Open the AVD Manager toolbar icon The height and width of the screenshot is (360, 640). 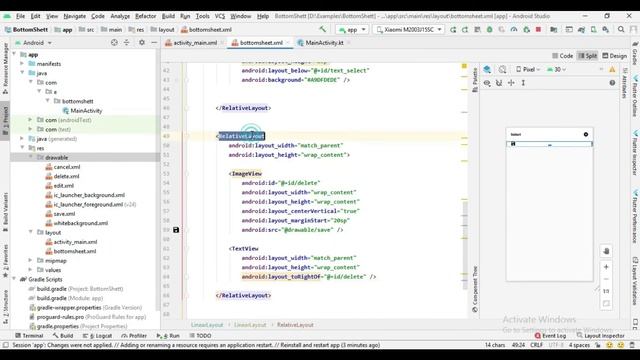click(593, 29)
